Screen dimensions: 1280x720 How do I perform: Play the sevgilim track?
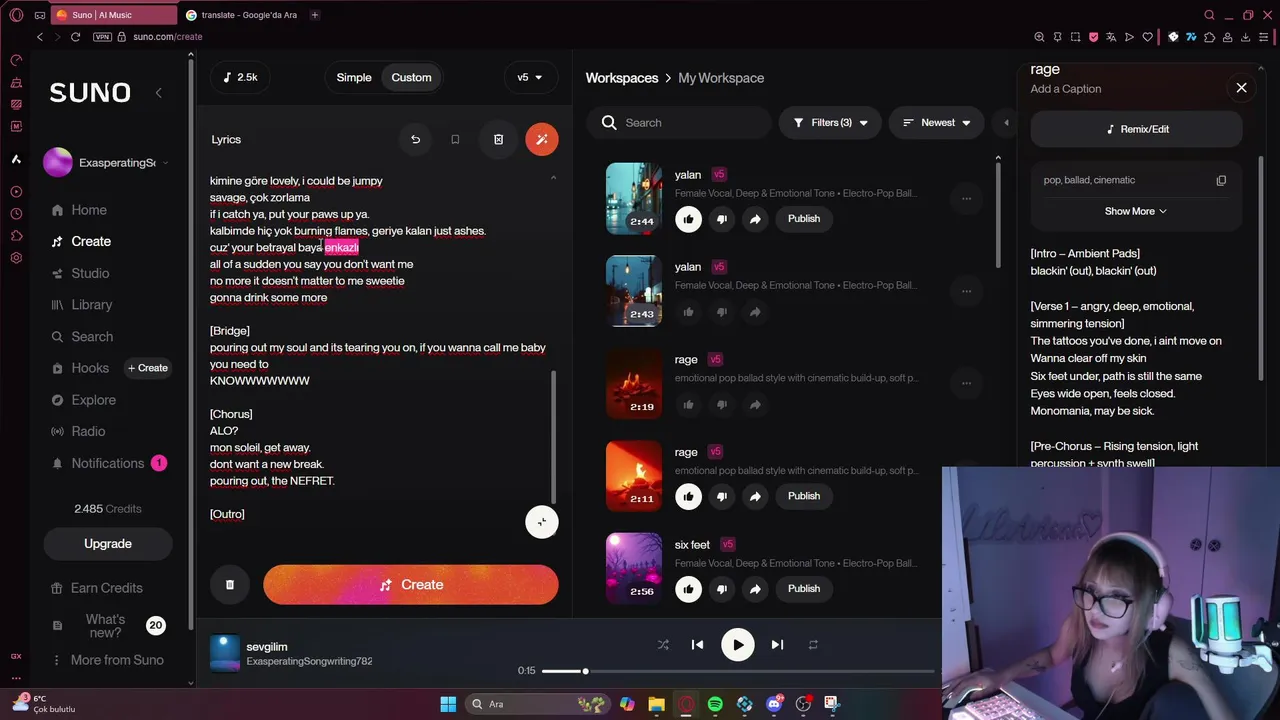[738, 645]
